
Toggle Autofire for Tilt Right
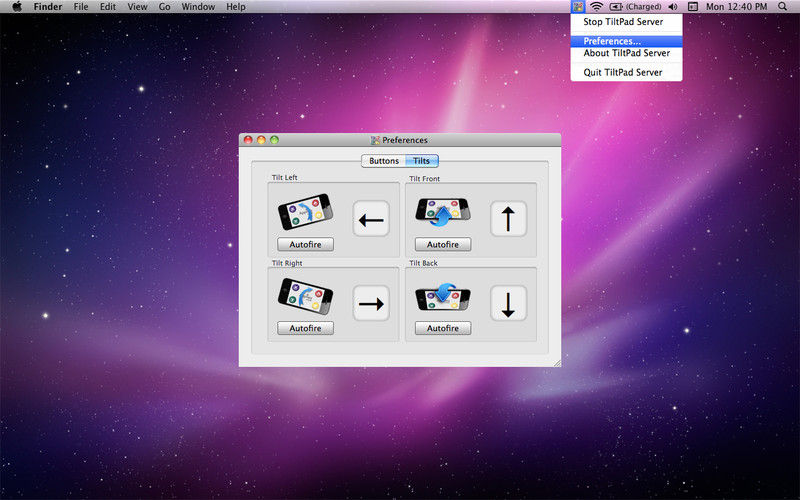pyautogui.click(x=305, y=328)
